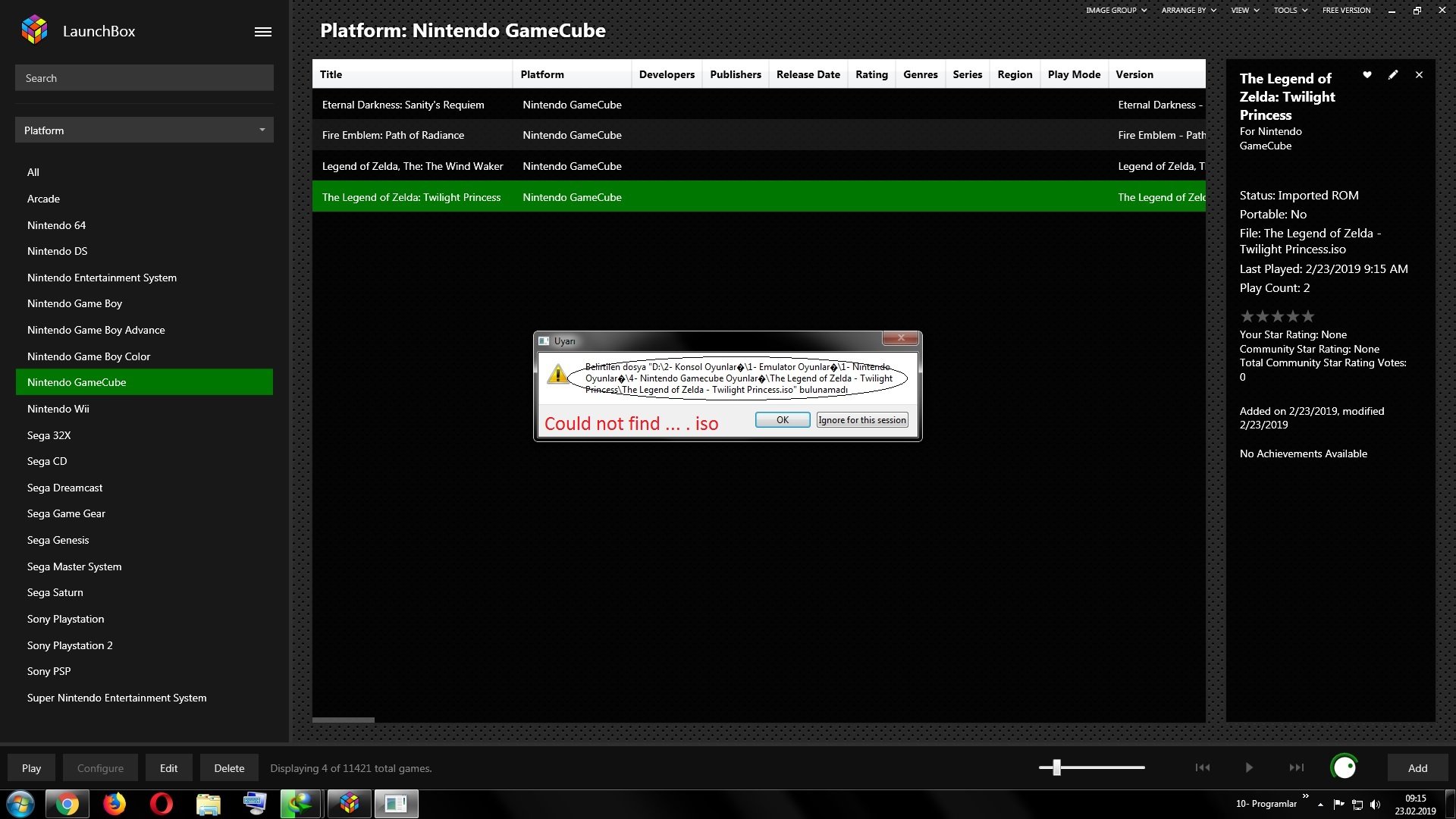Click the Add button
The width and height of the screenshot is (1456, 819).
tap(1417, 768)
